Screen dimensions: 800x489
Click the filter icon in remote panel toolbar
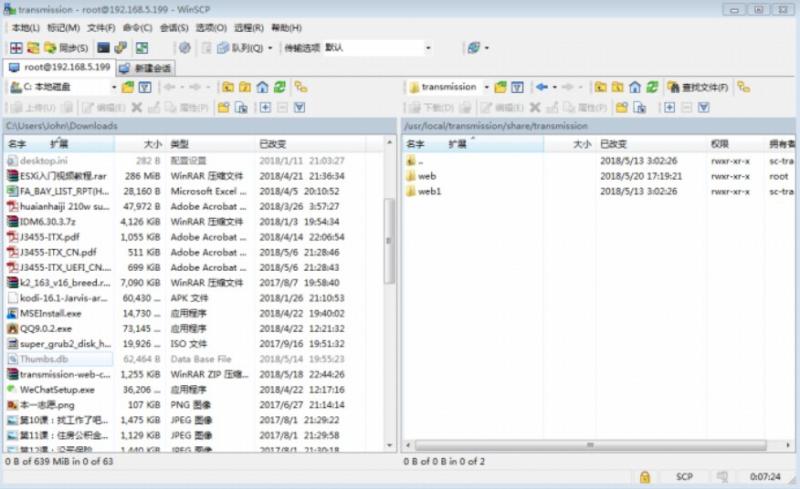pyautogui.click(x=517, y=87)
